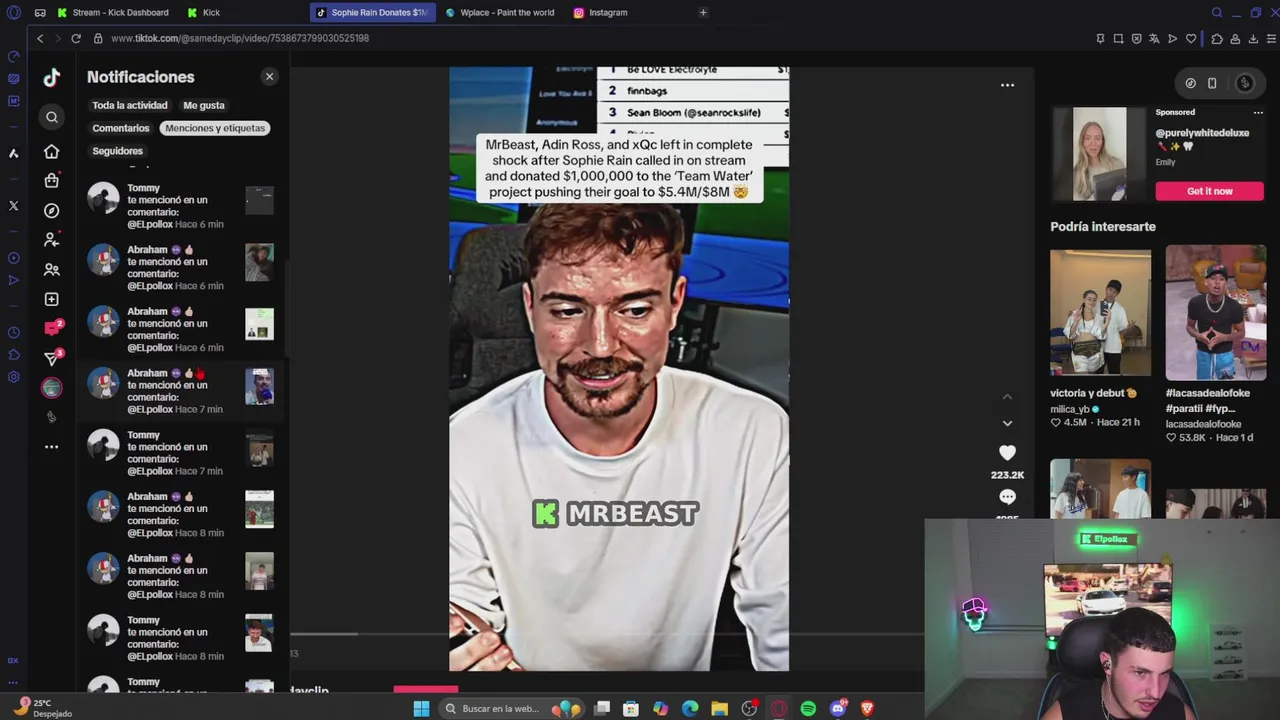The image size is (1280, 720).
Task: Like the video with the heart icon
Action: pyautogui.click(x=1007, y=453)
